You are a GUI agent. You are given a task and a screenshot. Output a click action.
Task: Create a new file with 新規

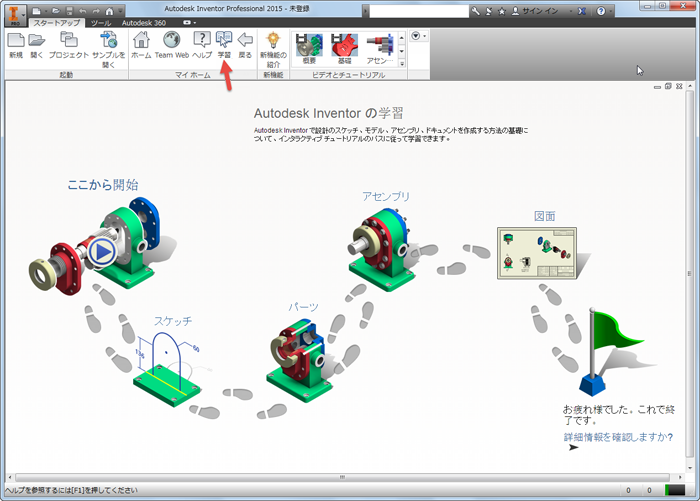tap(16, 45)
